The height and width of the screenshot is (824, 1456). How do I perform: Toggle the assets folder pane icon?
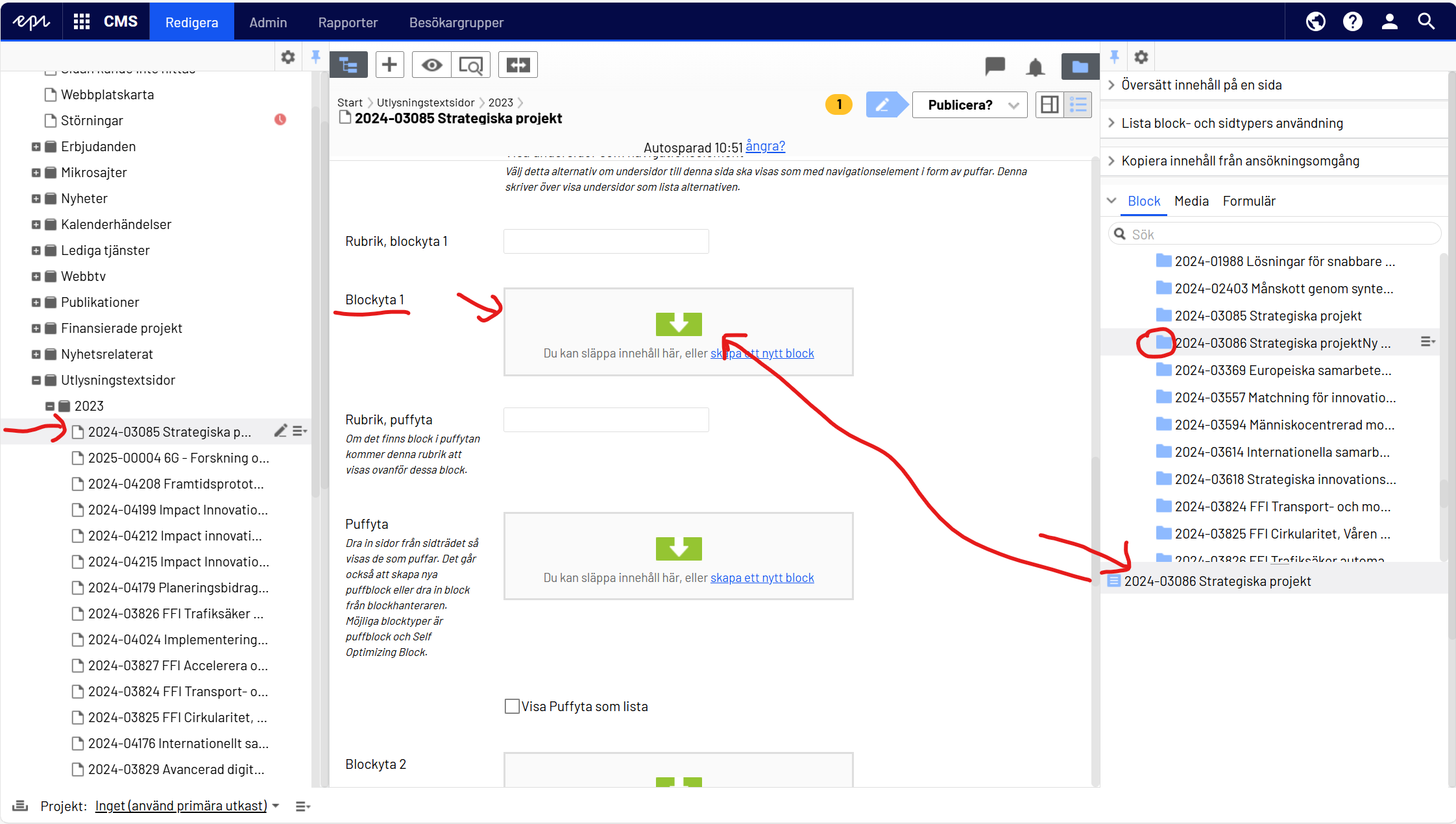[x=1080, y=66]
